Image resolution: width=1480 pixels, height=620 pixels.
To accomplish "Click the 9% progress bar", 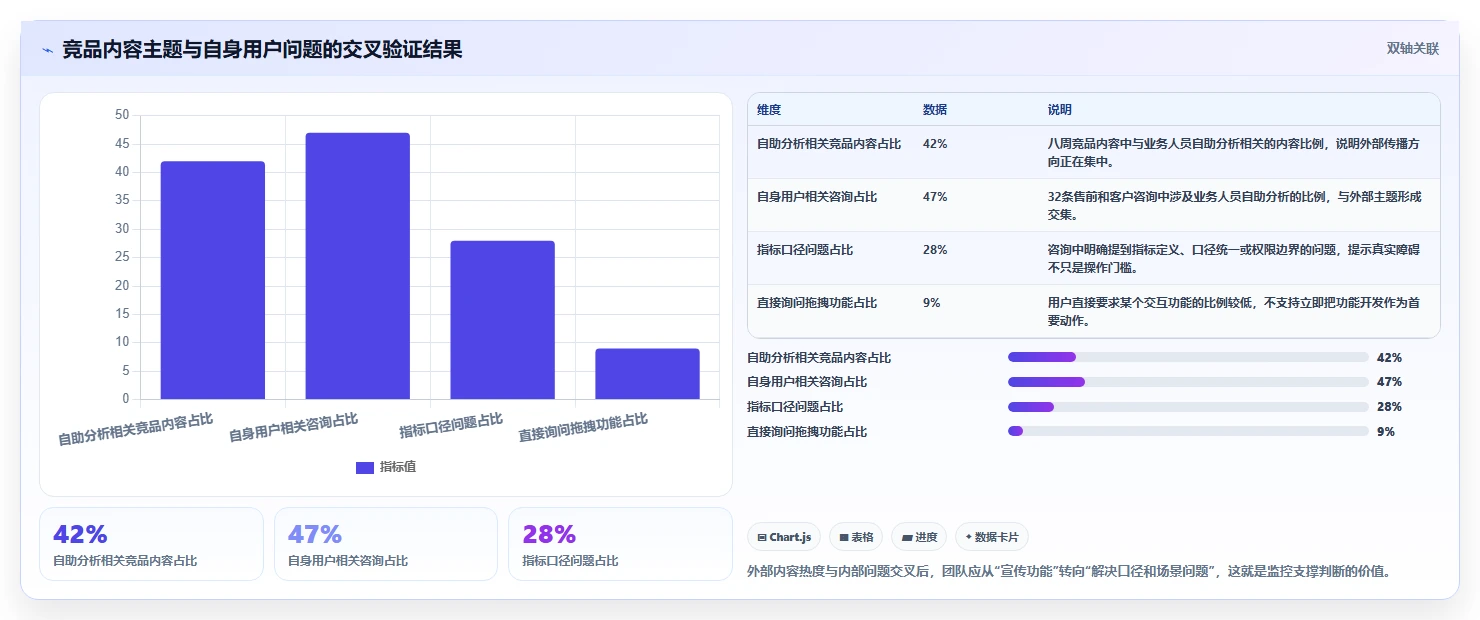I will [x=1188, y=432].
